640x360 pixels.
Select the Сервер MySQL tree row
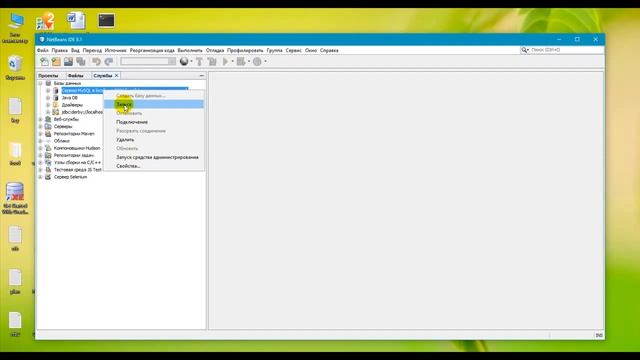[x=124, y=90]
